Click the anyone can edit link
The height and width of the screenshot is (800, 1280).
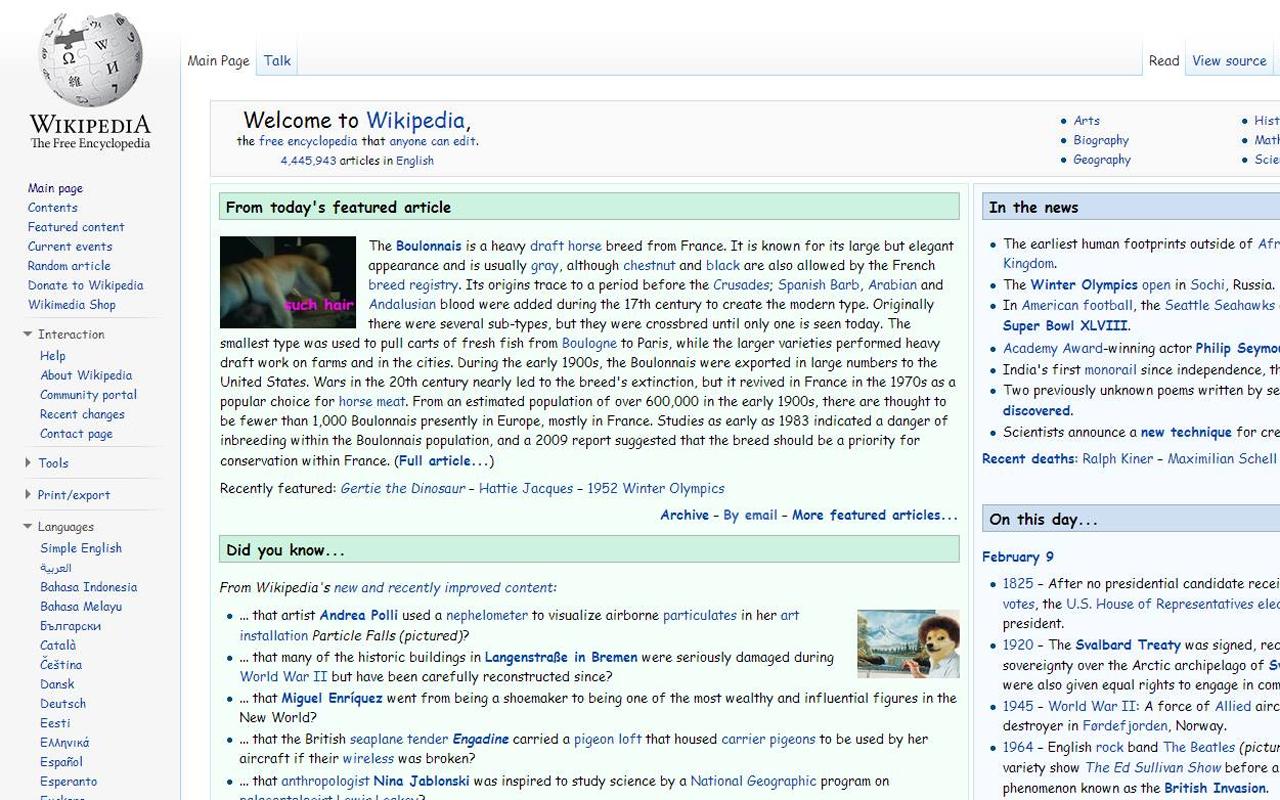point(432,141)
